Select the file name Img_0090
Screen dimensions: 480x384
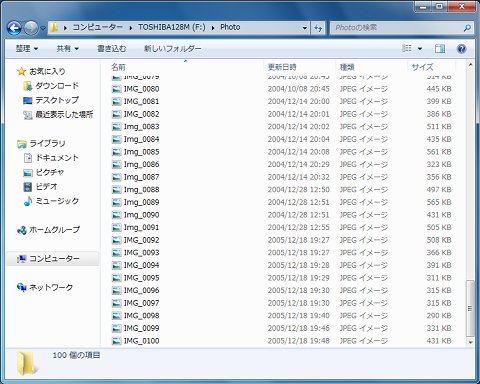pos(142,215)
